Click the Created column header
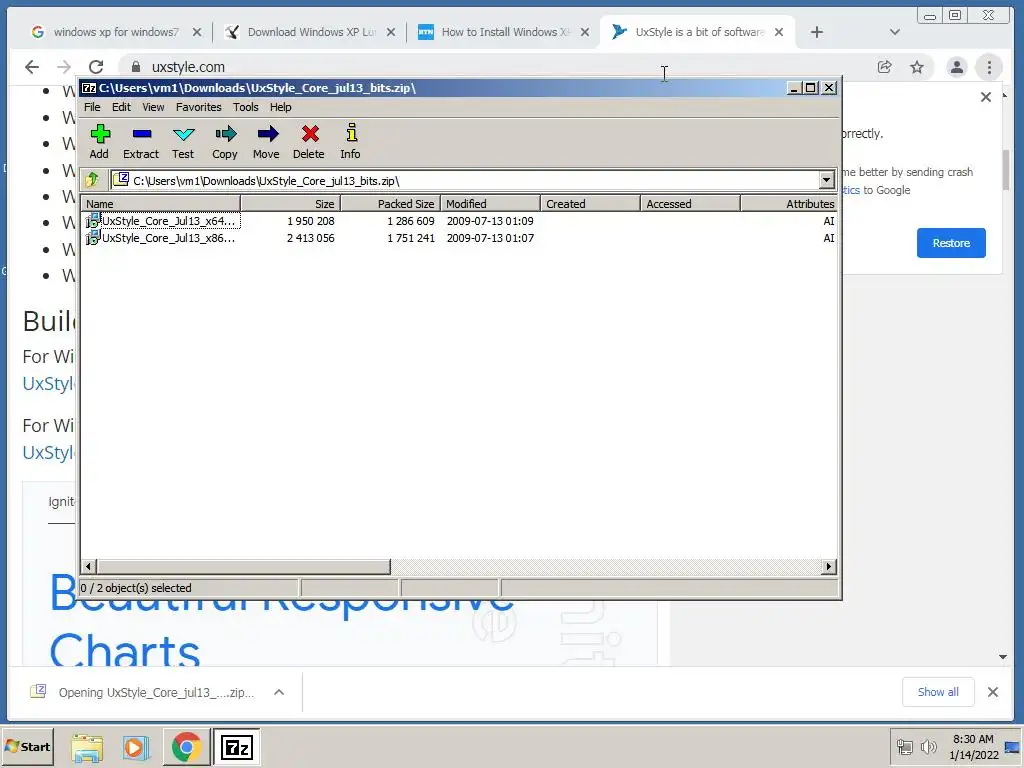Viewport: 1024px width, 768px height. 590,204
